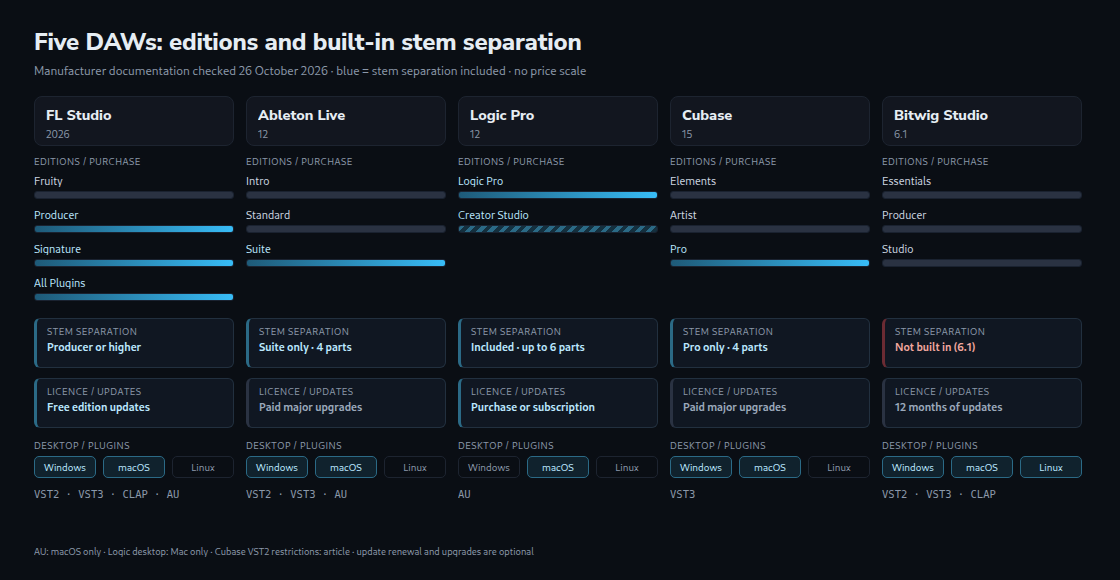Click Cubase's "Paid major upgrades" licence card
The width and height of the screenshot is (1120, 580).
(x=770, y=403)
